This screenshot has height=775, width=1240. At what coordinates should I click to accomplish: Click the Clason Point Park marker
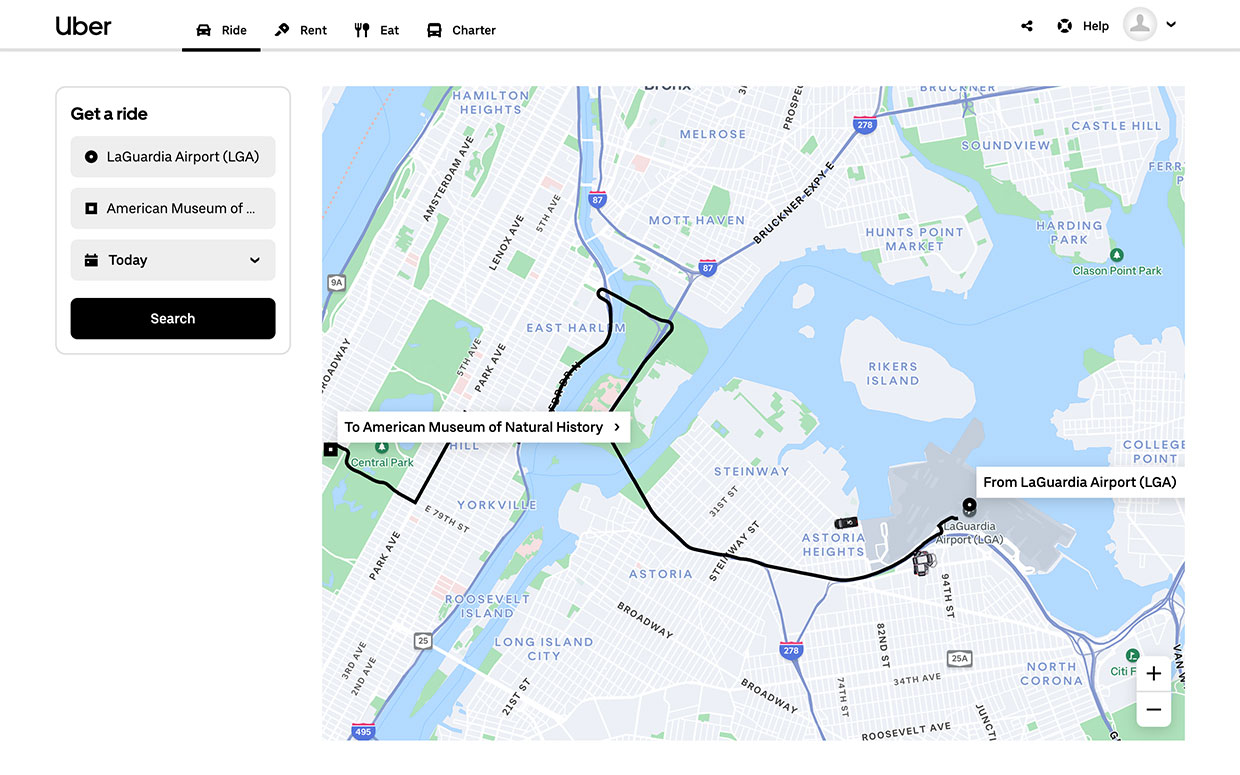[x=1117, y=255]
